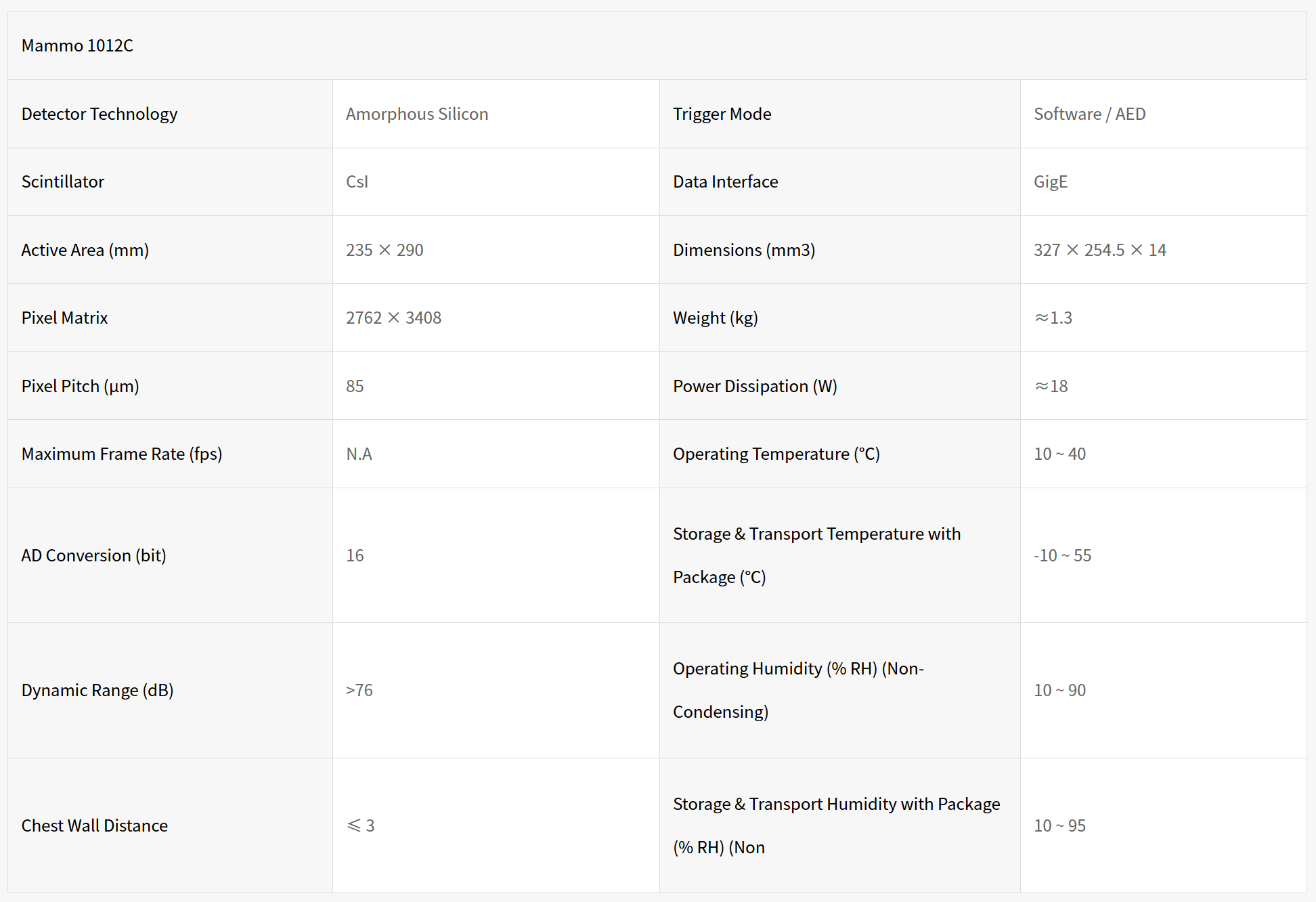The image size is (1316, 902).
Task: Select the 327 × 254.5 × 14 dimensions value
Action: click(1099, 250)
